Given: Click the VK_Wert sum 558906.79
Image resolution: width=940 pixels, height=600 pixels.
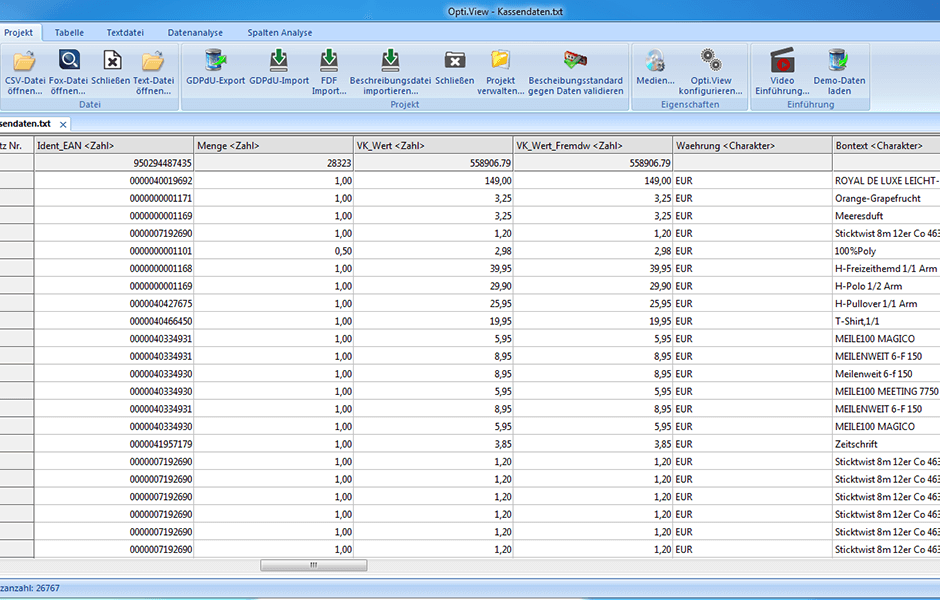Looking at the screenshot, I should [433, 163].
